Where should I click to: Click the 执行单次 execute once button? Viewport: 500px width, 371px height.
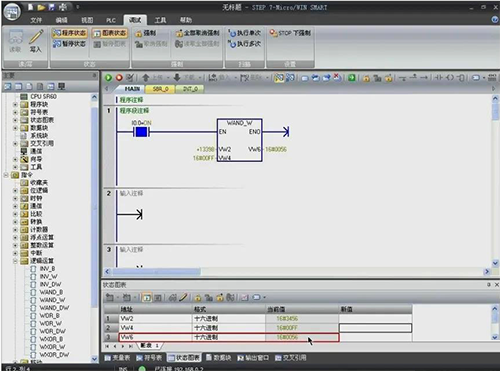coord(245,33)
